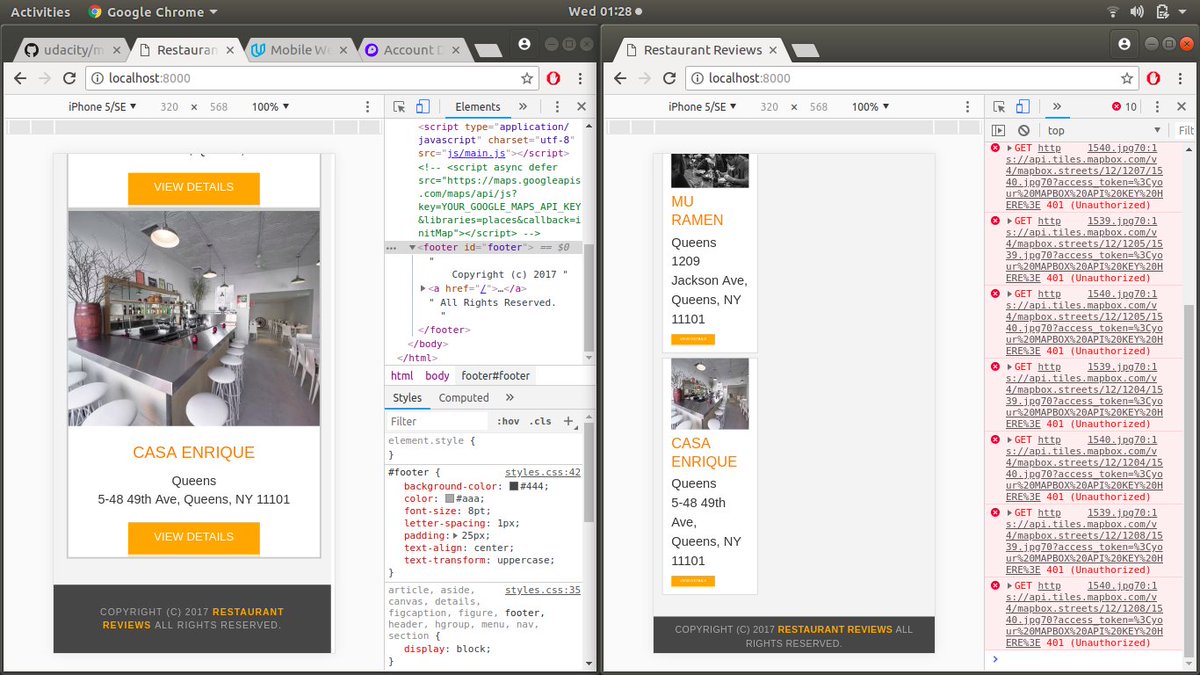The height and width of the screenshot is (675, 1200).
Task: Click the Styles filter input field
Action: click(x=437, y=421)
